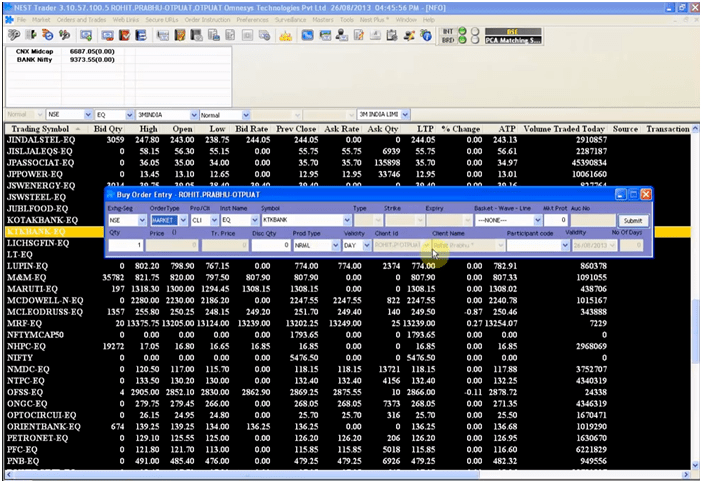702x483 pixels.
Task: Expand the Exchg-Seg NSE dropdown in order entry
Action: pos(142,220)
